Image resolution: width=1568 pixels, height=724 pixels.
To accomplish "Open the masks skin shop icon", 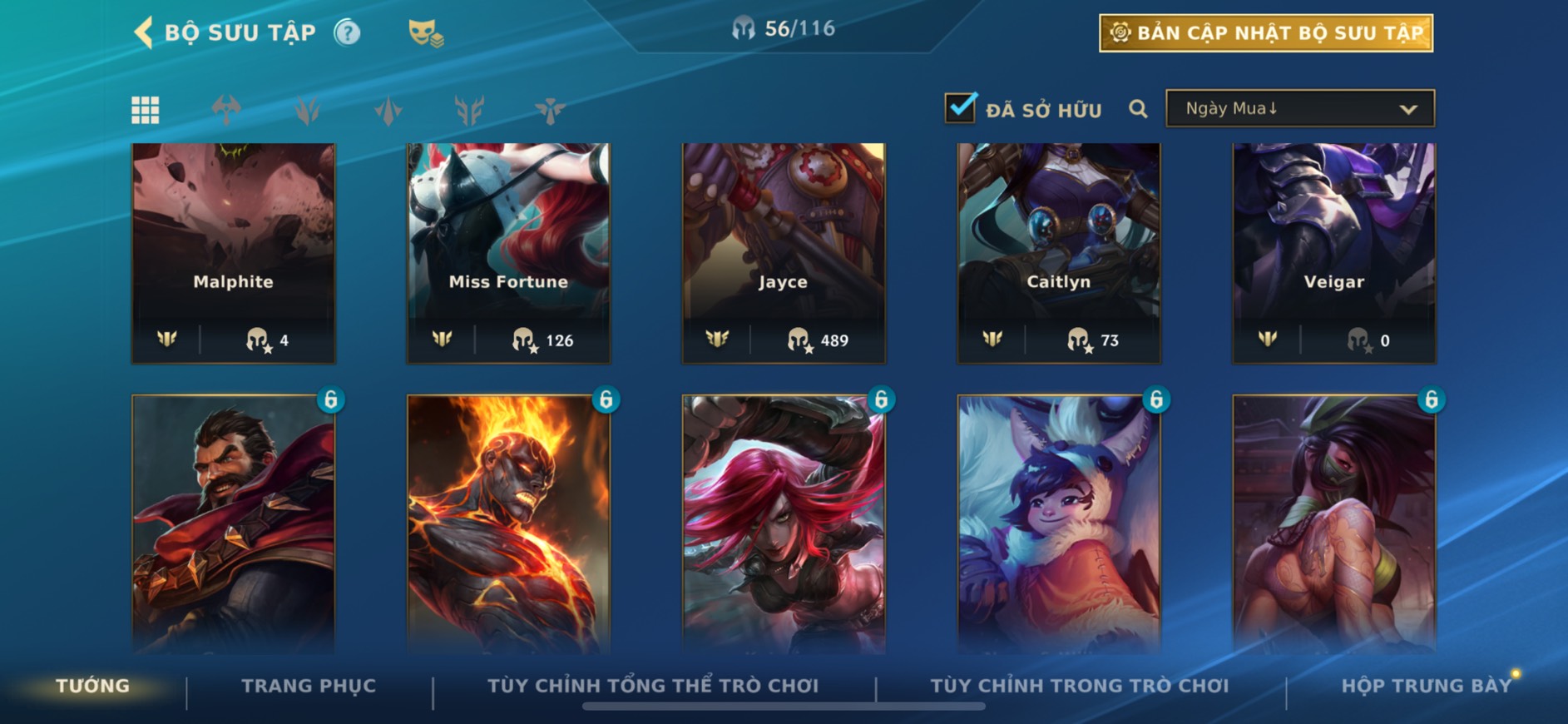I will click(x=426, y=33).
